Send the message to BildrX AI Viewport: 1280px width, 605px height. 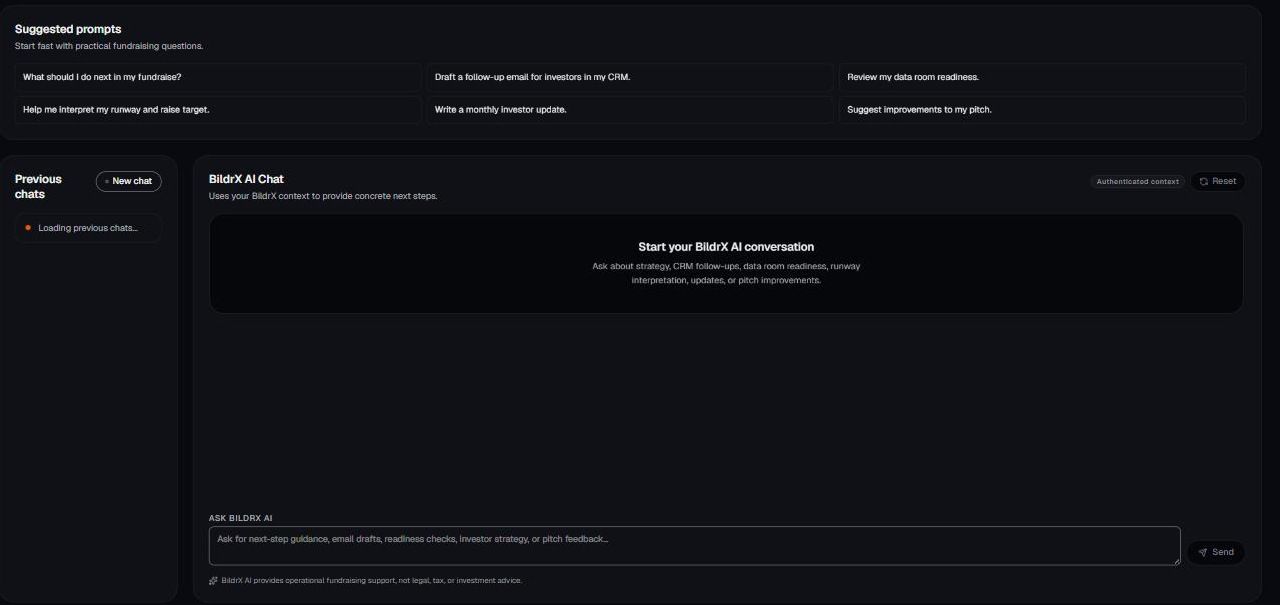point(1215,552)
